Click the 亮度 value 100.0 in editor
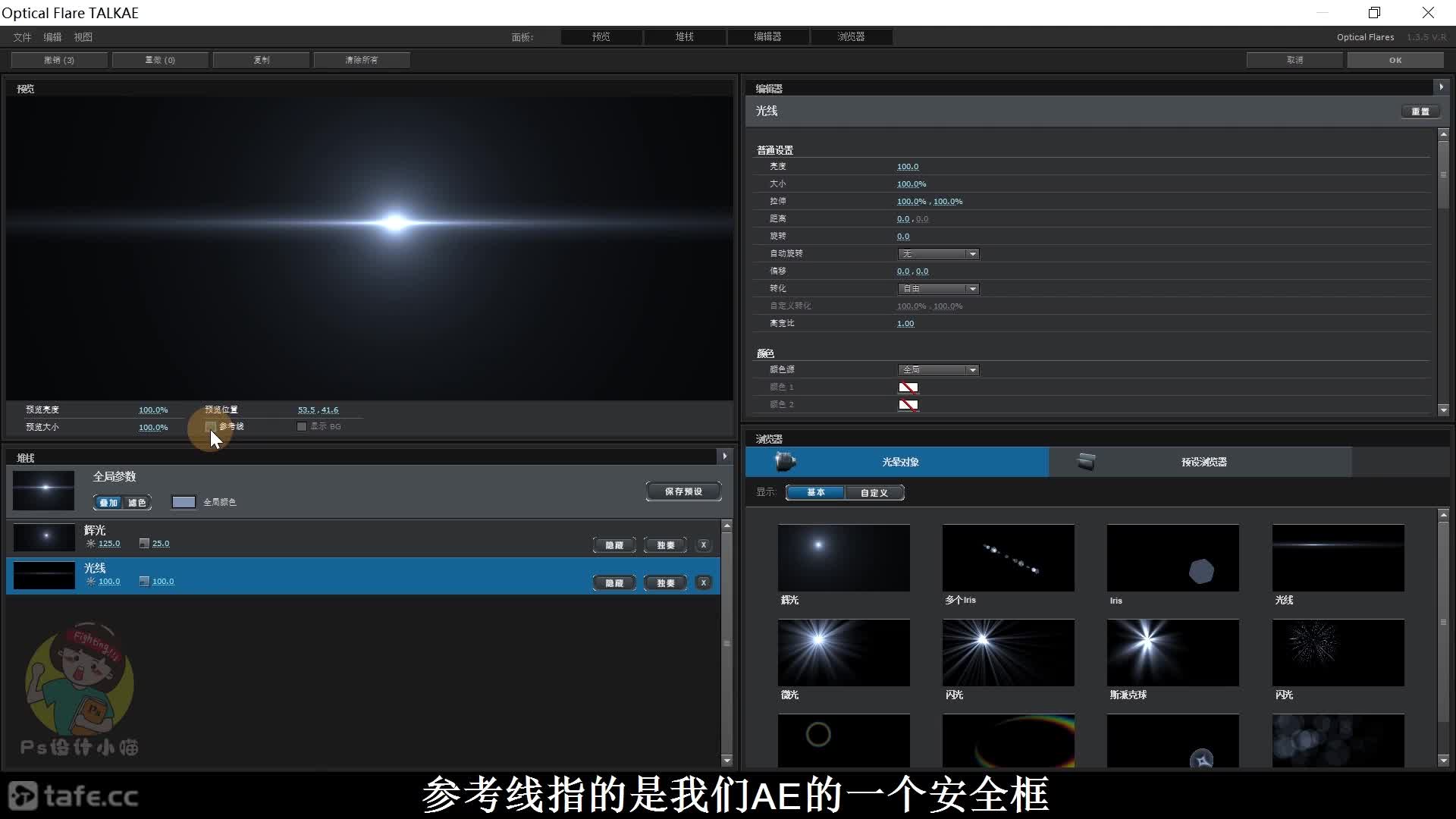Viewport: 1456px width, 819px height. click(x=908, y=167)
